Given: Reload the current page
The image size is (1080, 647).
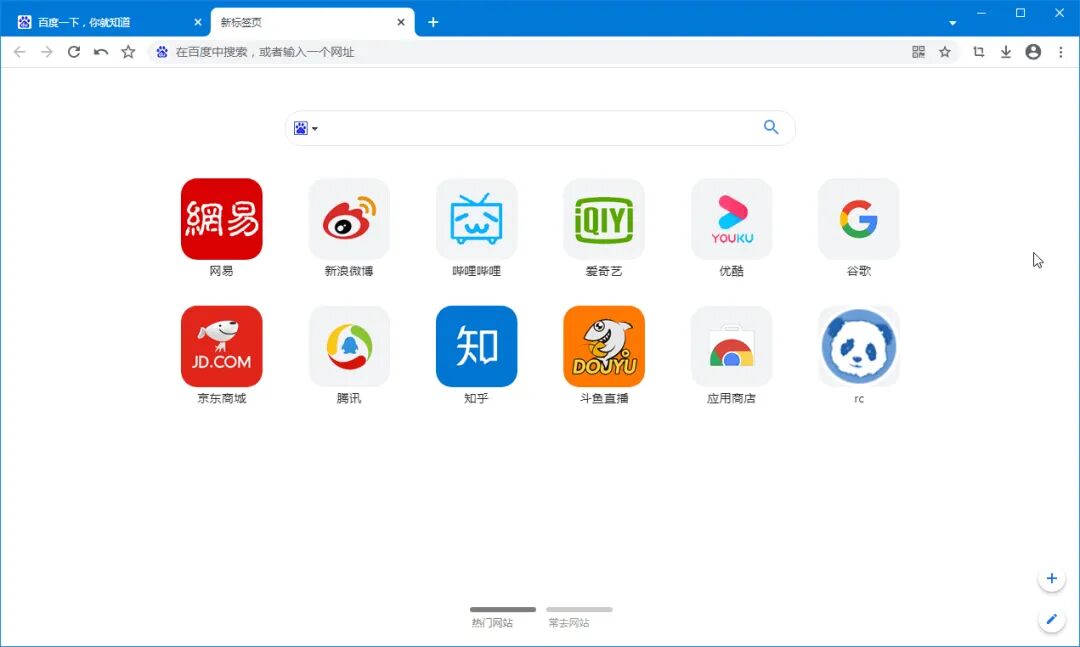Looking at the screenshot, I should pyautogui.click(x=74, y=52).
